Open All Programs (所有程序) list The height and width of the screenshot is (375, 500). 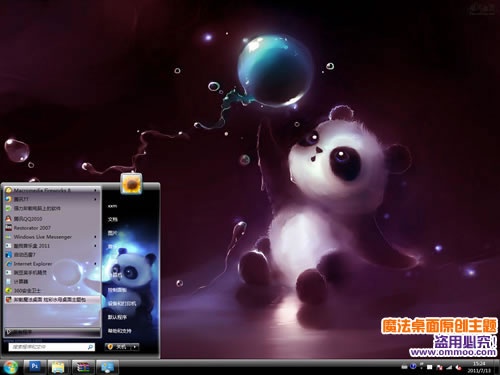(52, 332)
